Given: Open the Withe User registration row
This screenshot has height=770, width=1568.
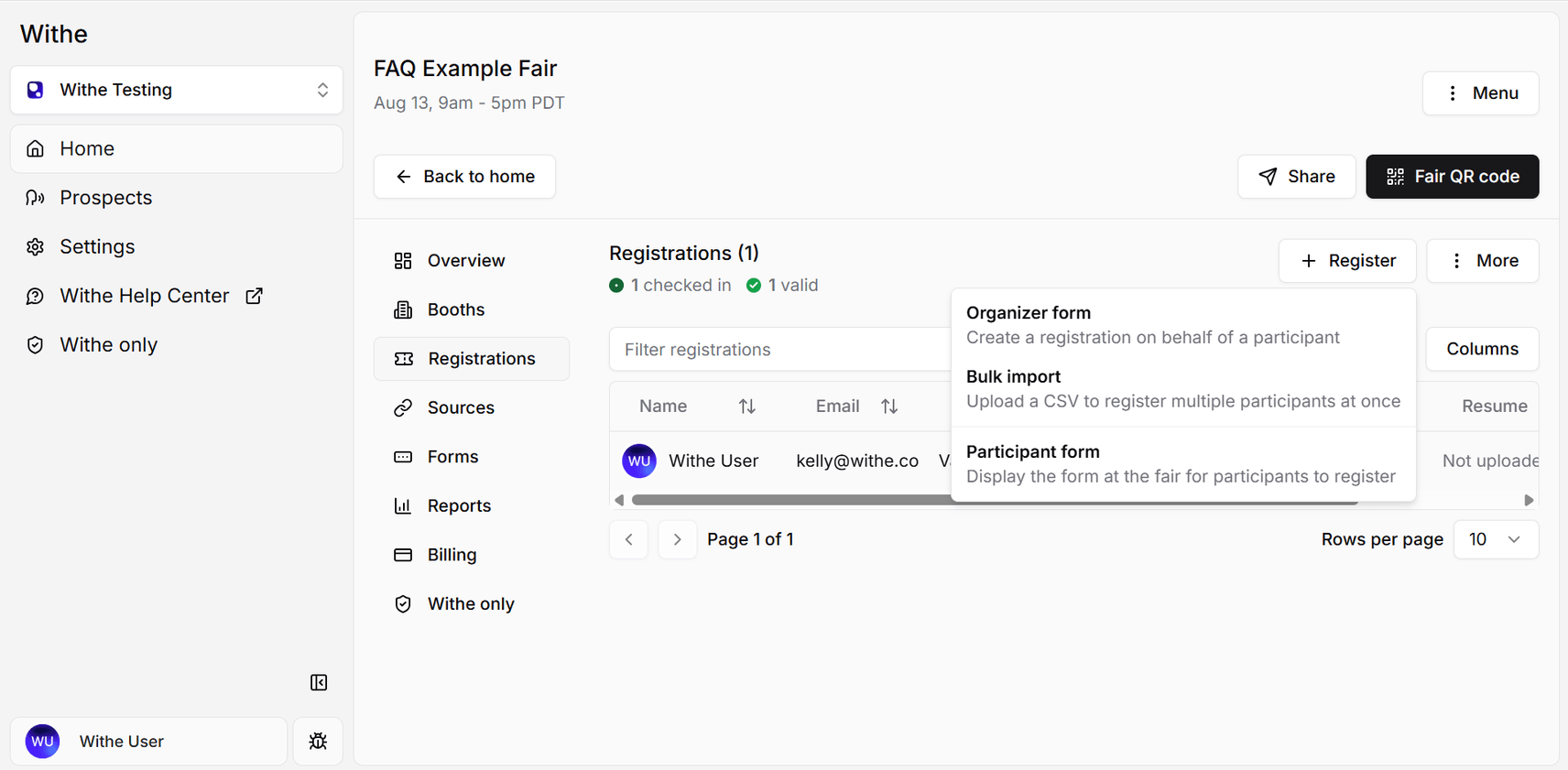Looking at the screenshot, I should pos(1073,461).
